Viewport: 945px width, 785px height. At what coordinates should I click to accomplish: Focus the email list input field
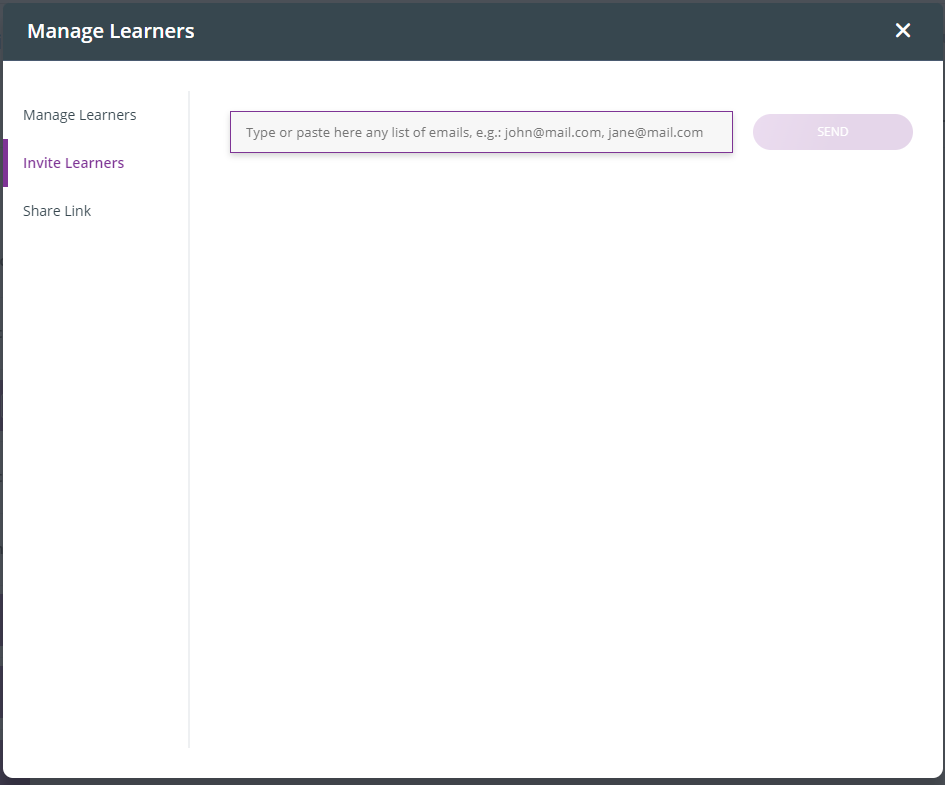coord(481,132)
